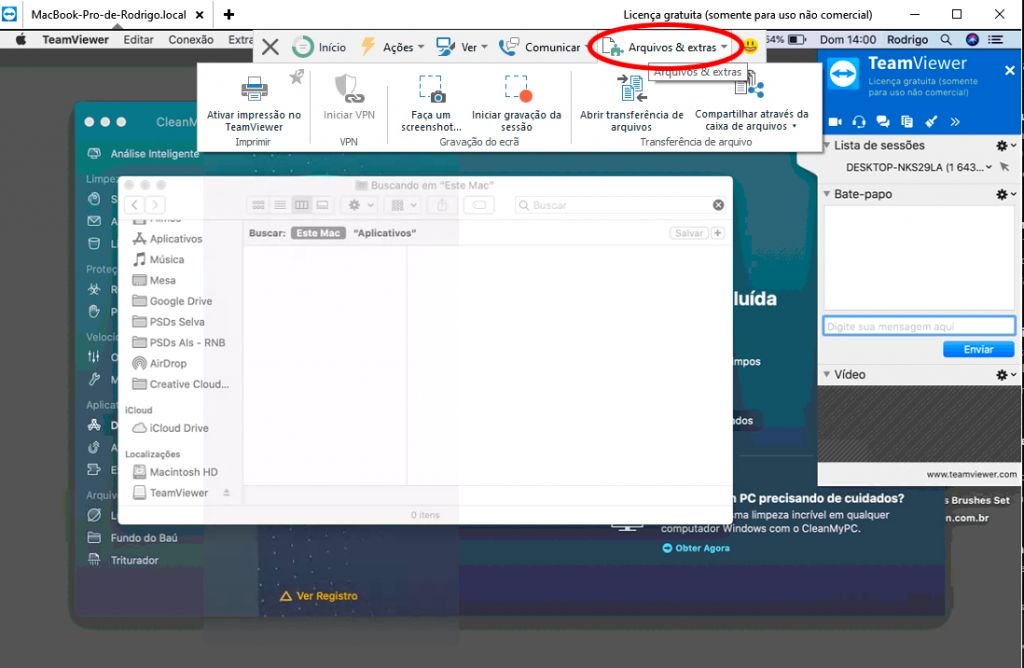Click the Salvar search button

[689, 233]
